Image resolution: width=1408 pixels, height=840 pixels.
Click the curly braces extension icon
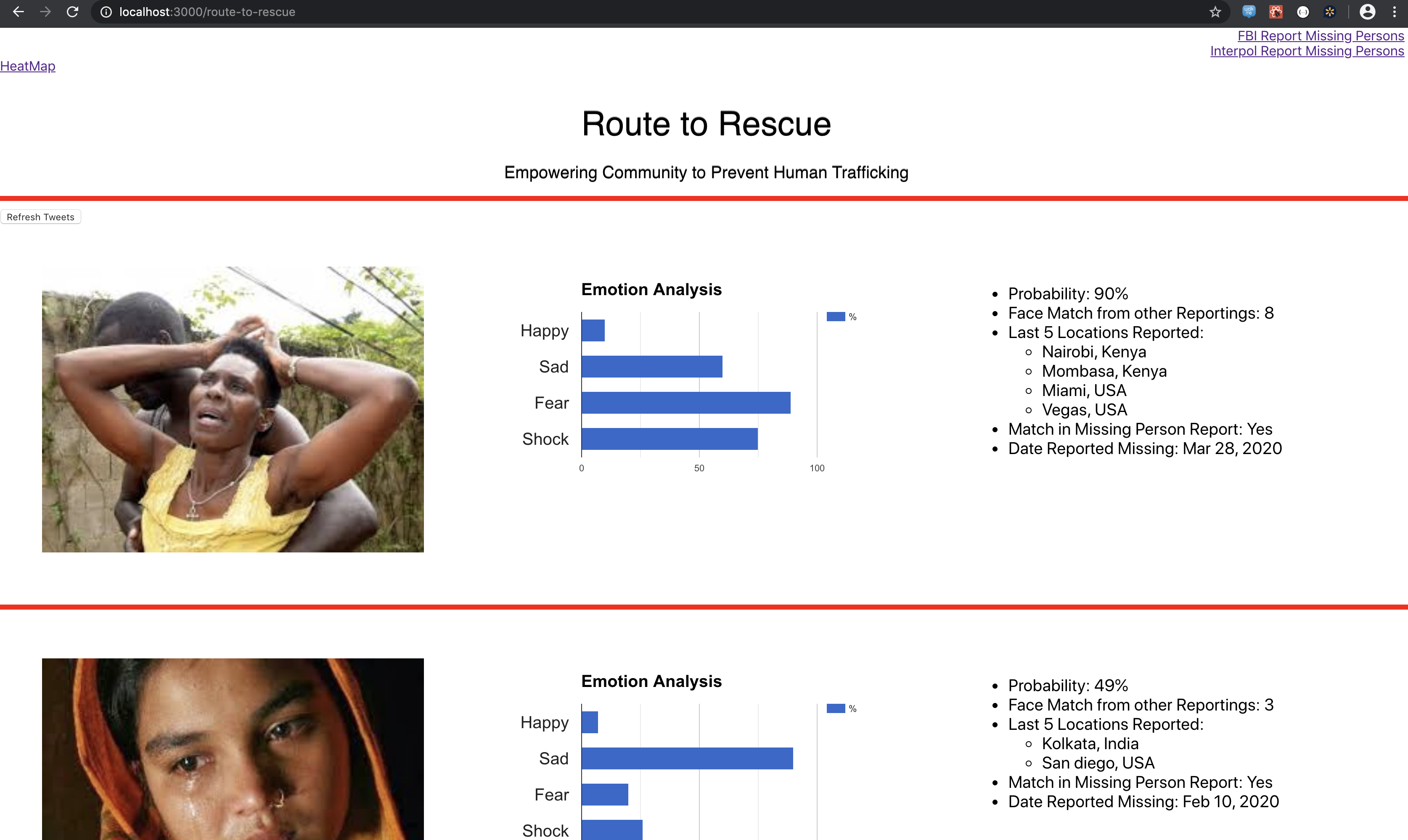pyautogui.click(x=1303, y=12)
